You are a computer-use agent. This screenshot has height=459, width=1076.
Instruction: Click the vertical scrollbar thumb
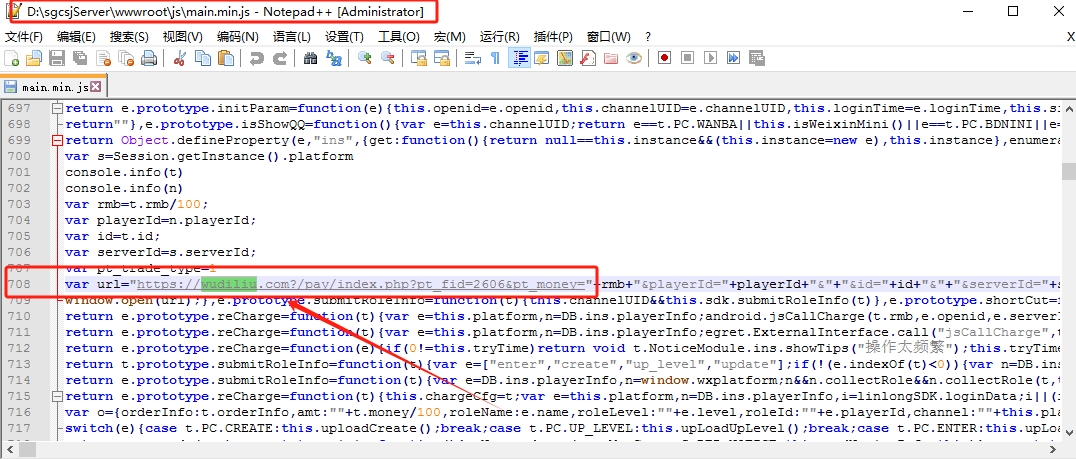1068,170
